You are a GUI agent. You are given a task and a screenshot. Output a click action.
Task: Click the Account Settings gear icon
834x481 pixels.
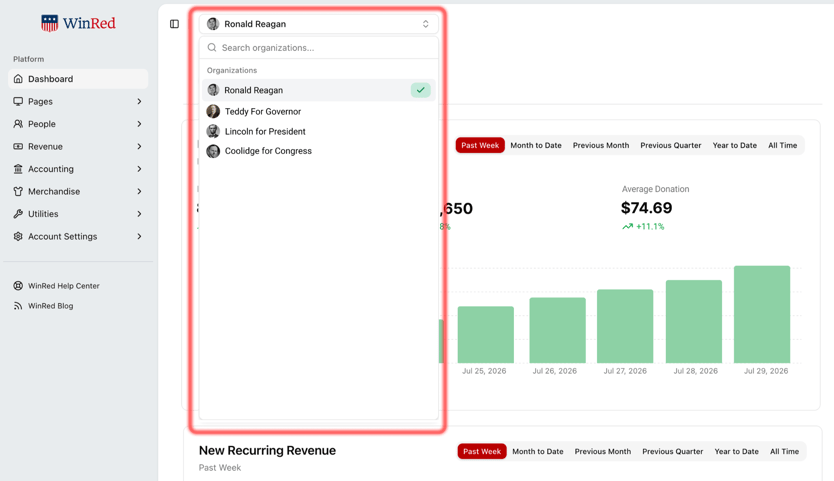pyautogui.click(x=18, y=236)
